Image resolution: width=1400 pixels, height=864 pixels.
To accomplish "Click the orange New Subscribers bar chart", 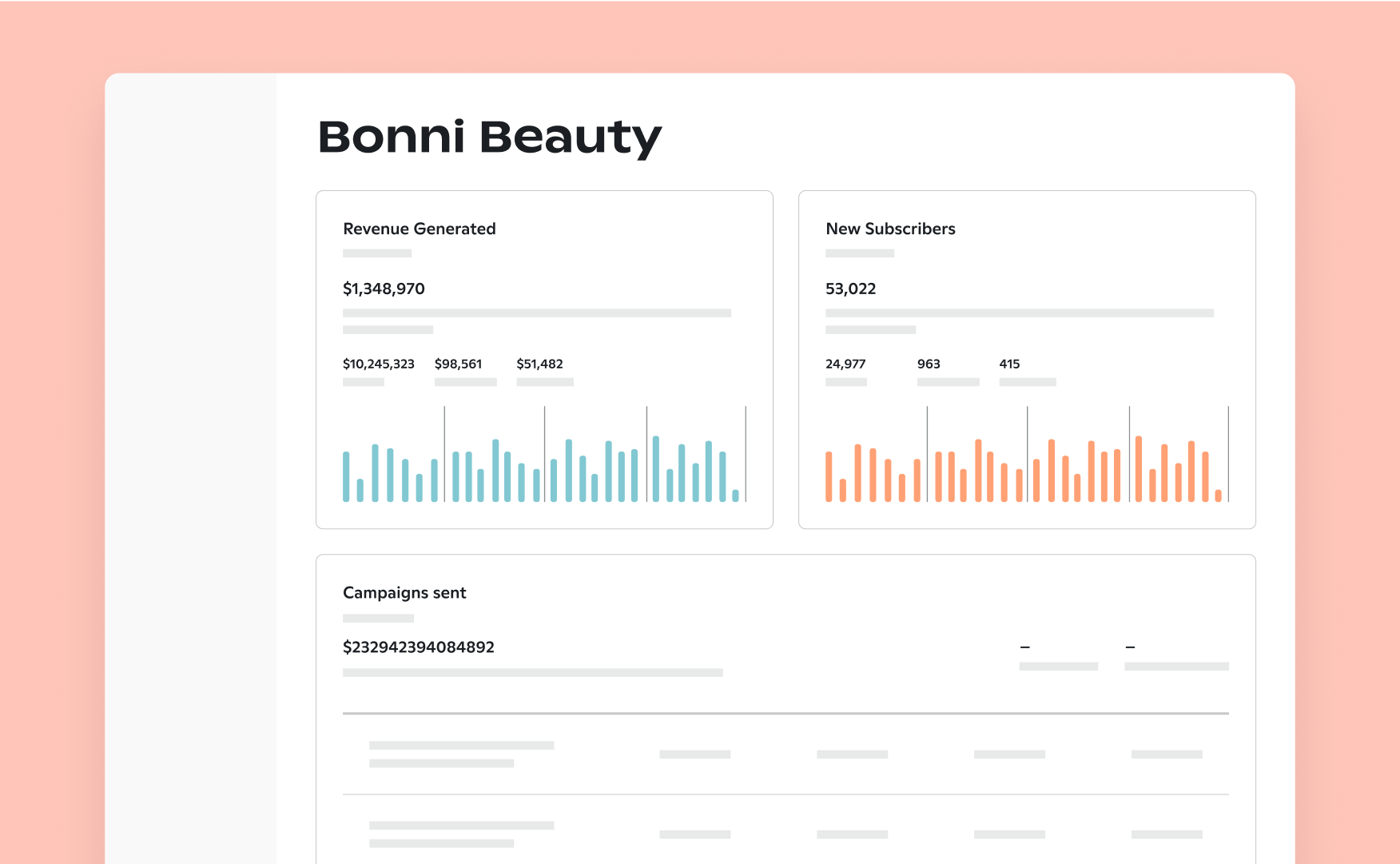I will coord(1027,454).
